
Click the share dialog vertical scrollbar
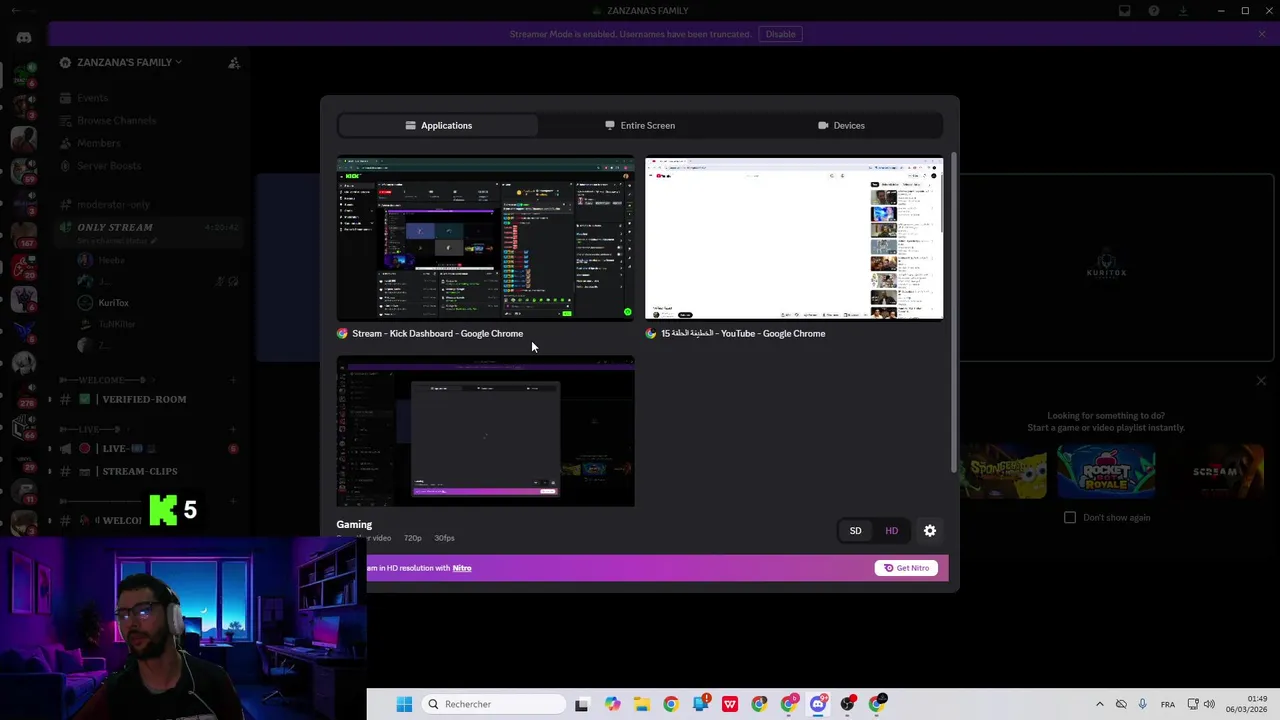click(954, 310)
